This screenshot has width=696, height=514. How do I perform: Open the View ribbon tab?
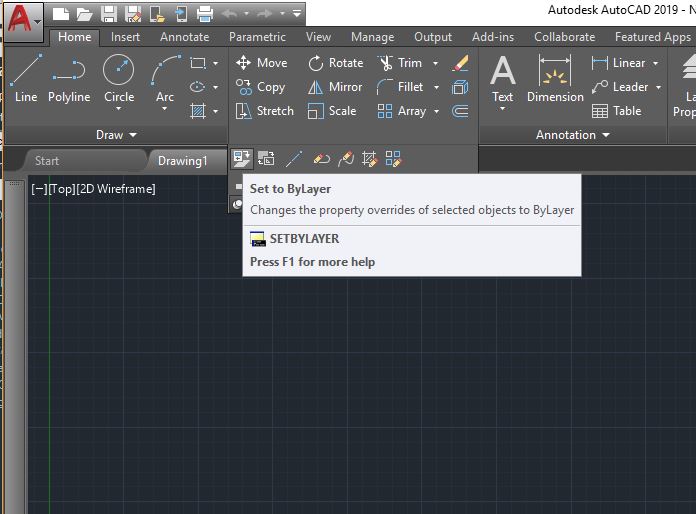coord(318,37)
